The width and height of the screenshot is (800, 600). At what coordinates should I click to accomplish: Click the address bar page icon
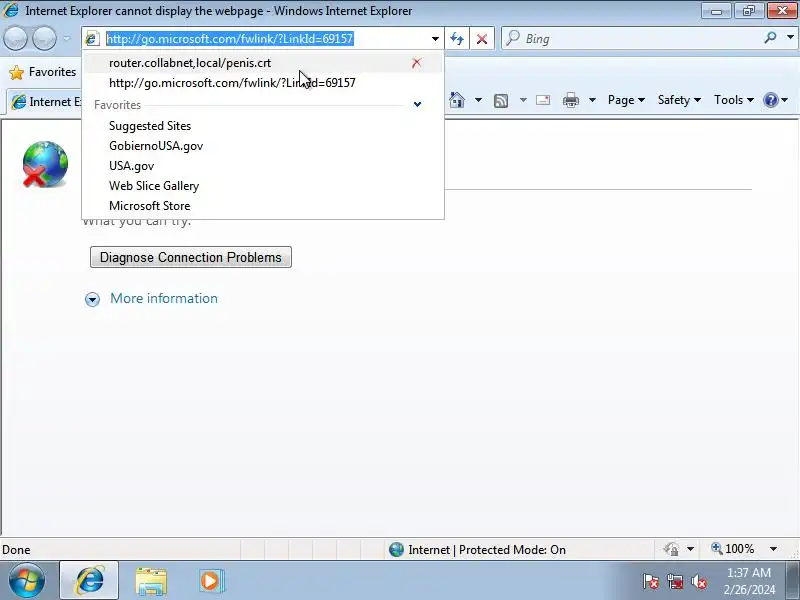(92, 38)
